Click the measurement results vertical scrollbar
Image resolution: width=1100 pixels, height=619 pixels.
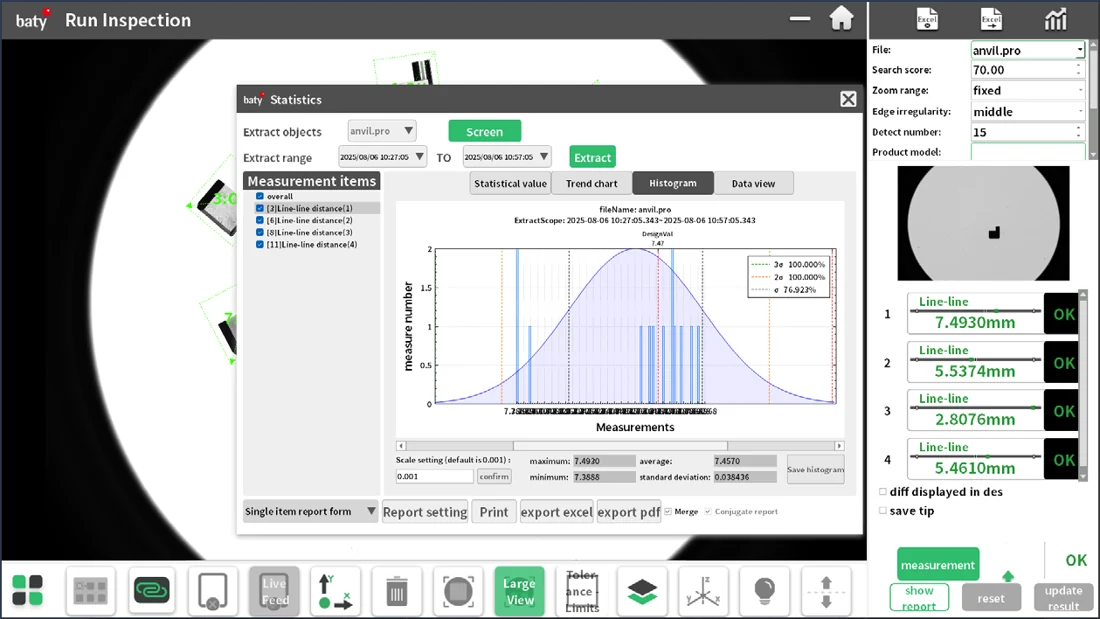point(1082,385)
